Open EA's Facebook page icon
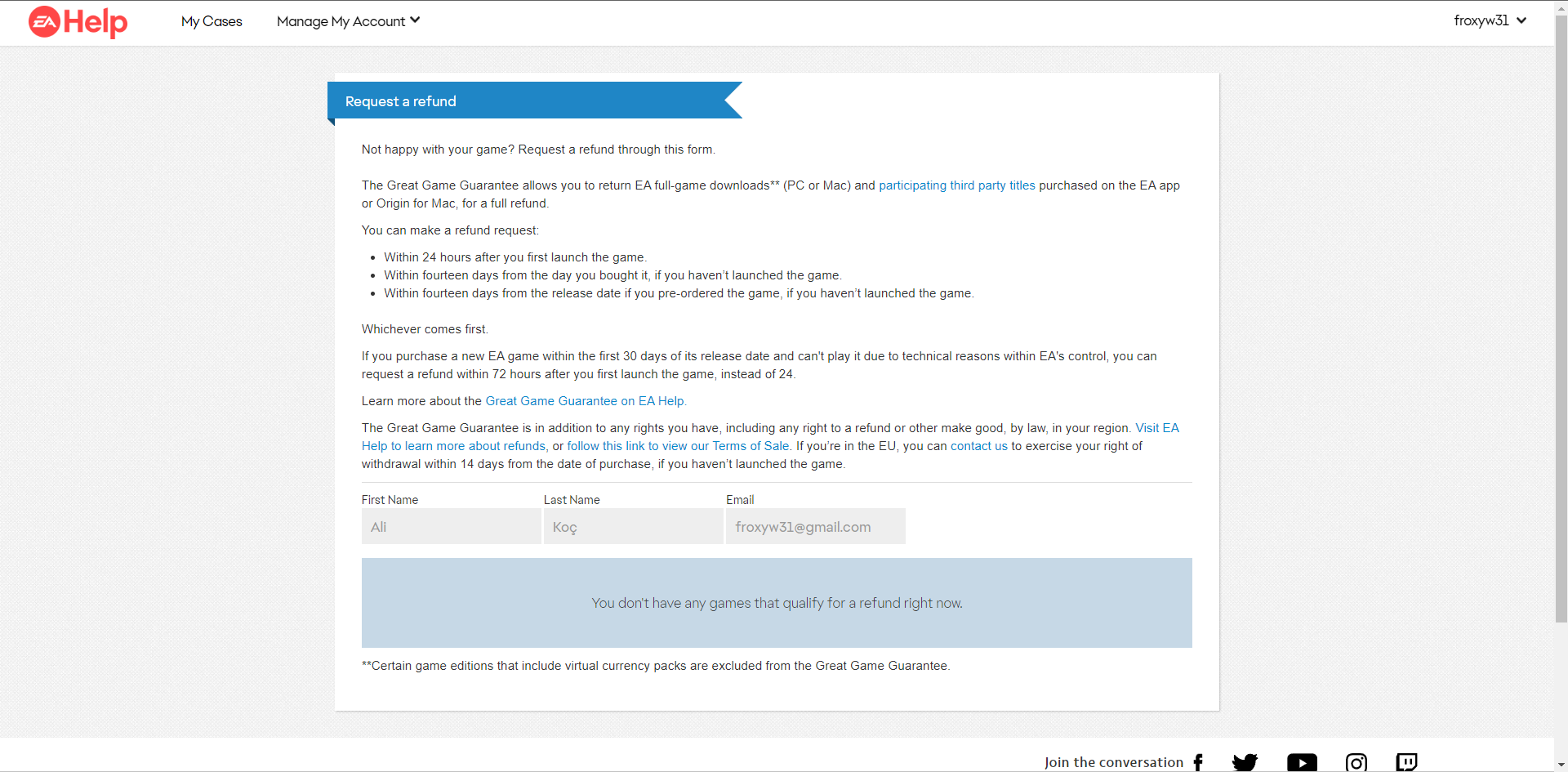Viewport: 1568px width, 772px height. coord(1198,762)
